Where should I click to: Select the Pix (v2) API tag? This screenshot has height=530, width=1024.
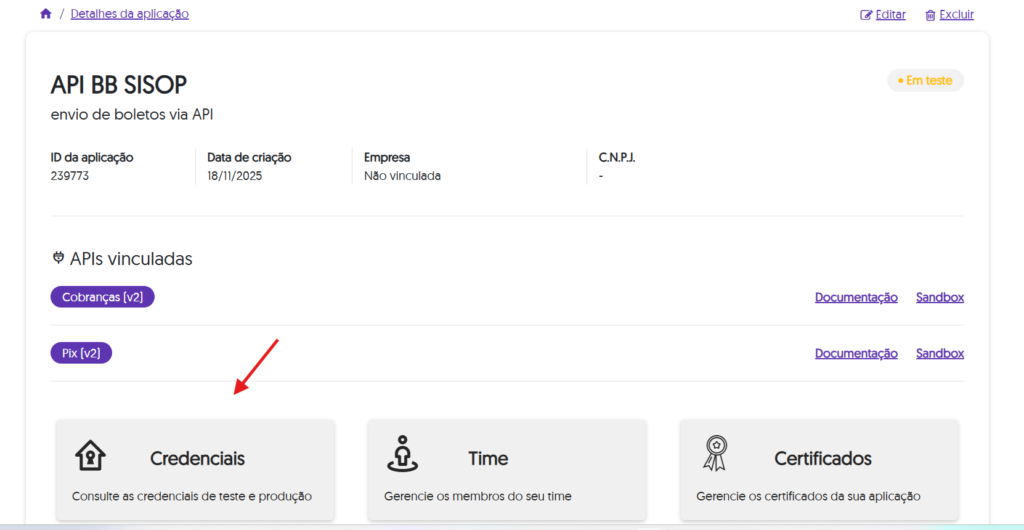81,353
